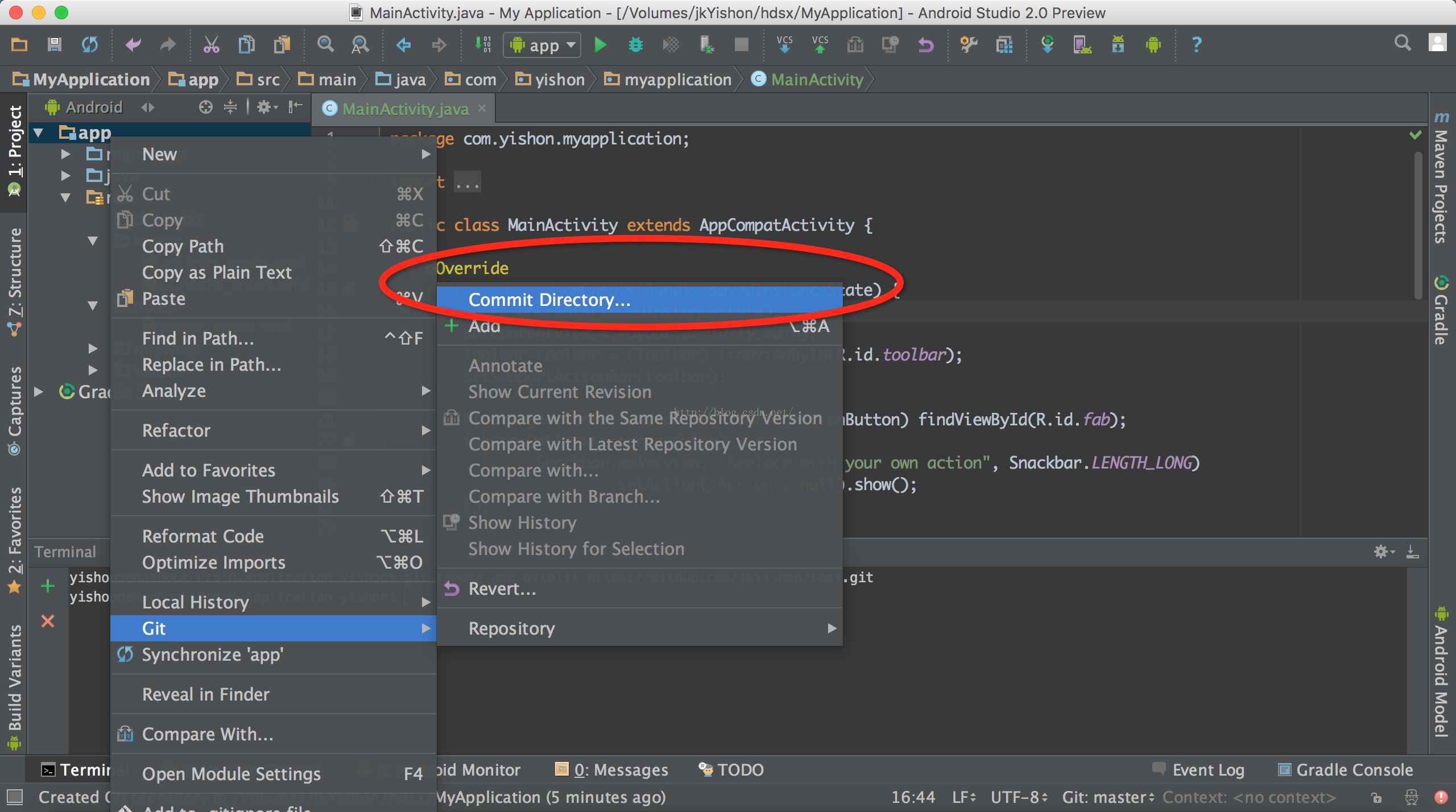Click the Replace toolbar icon
The height and width of the screenshot is (812, 1456).
(360, 44)
